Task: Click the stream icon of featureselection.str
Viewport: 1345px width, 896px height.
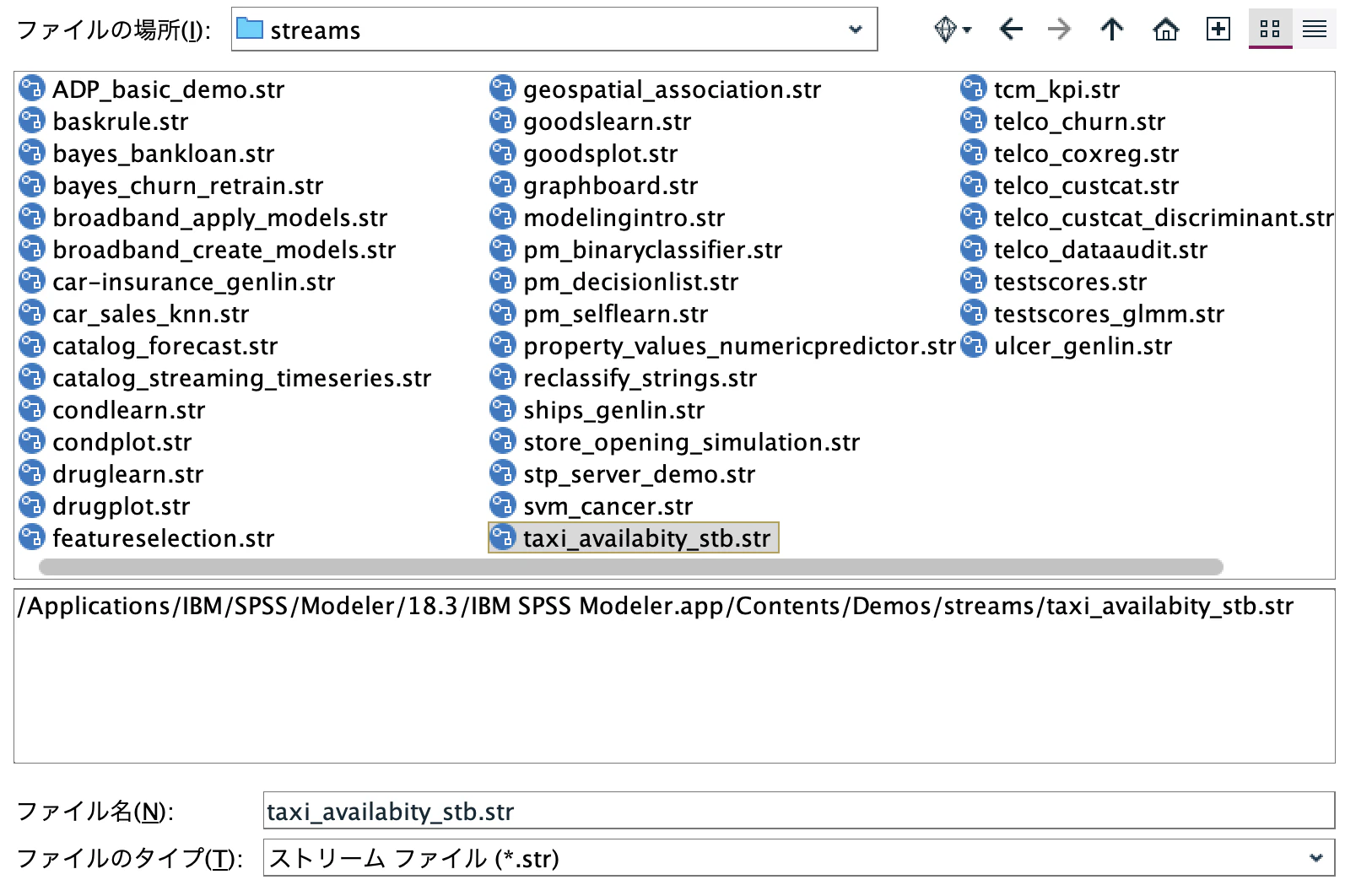Action: pos(32,537)
